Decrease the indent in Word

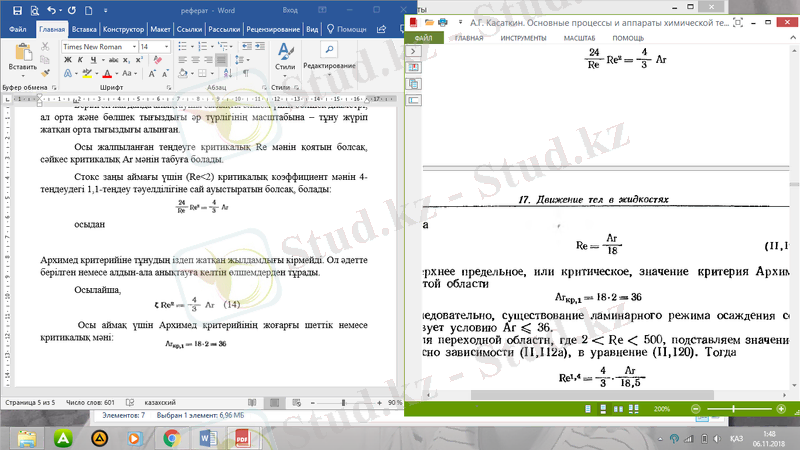click(247, 47)
